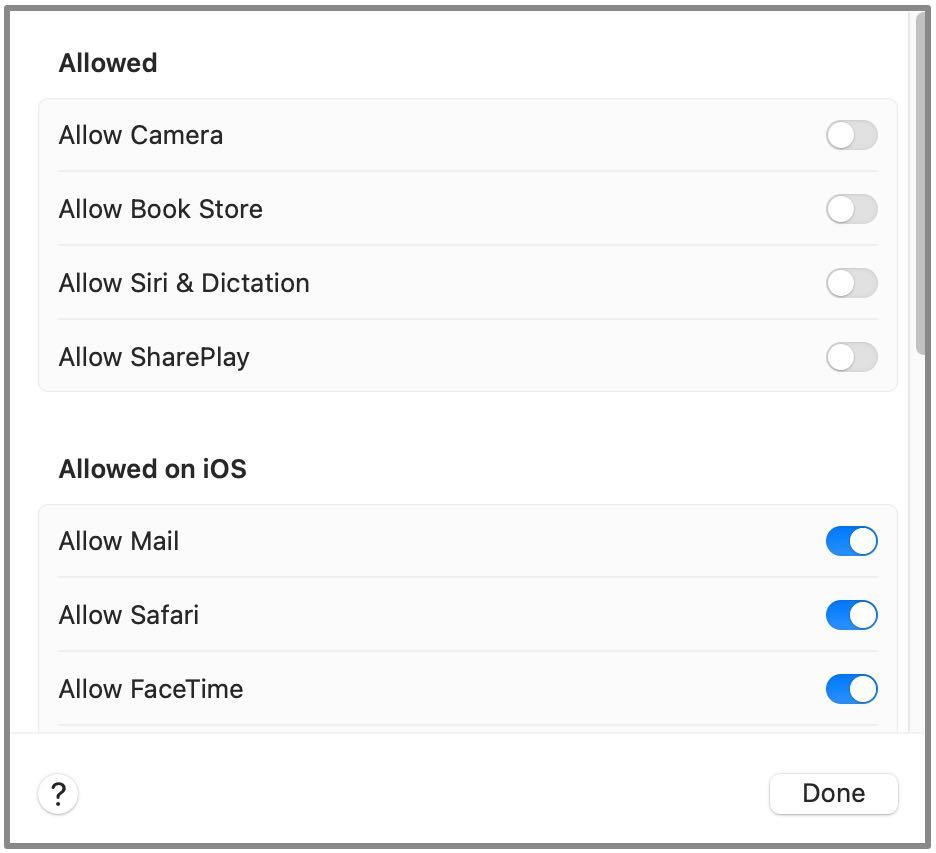Click the Allow Book Store label text

click(x=161, y=209)
